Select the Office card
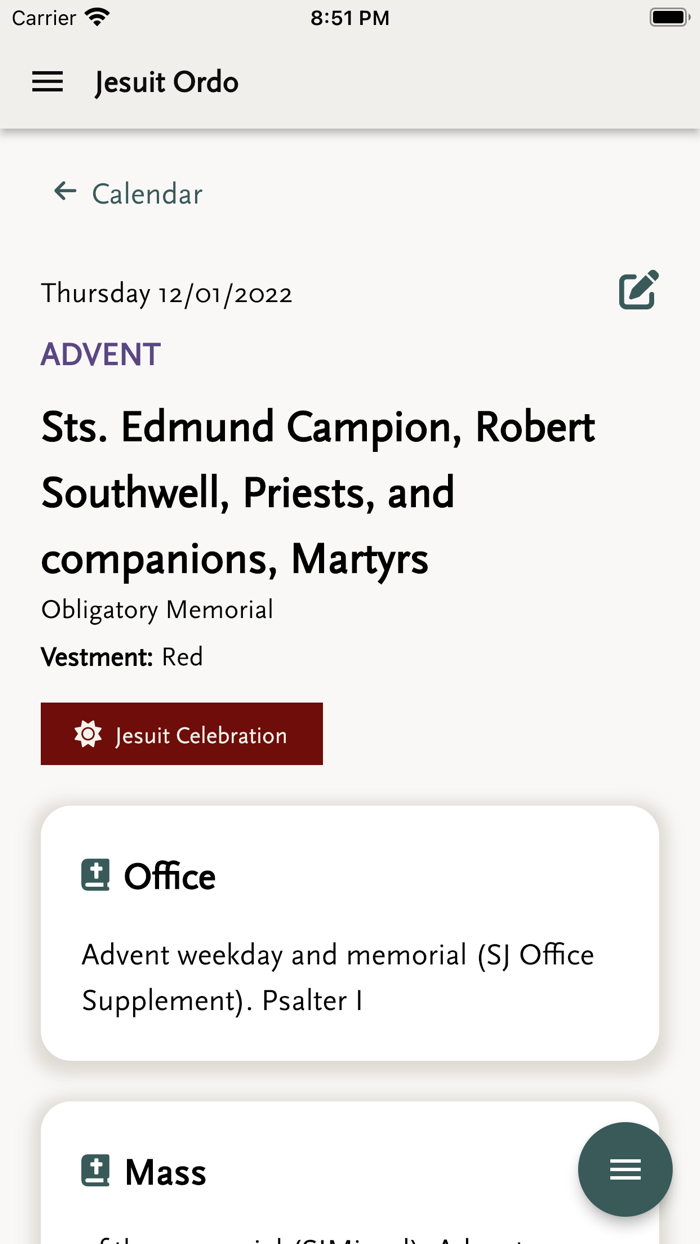Viewport: 700px width, 1244px height. 349,932
